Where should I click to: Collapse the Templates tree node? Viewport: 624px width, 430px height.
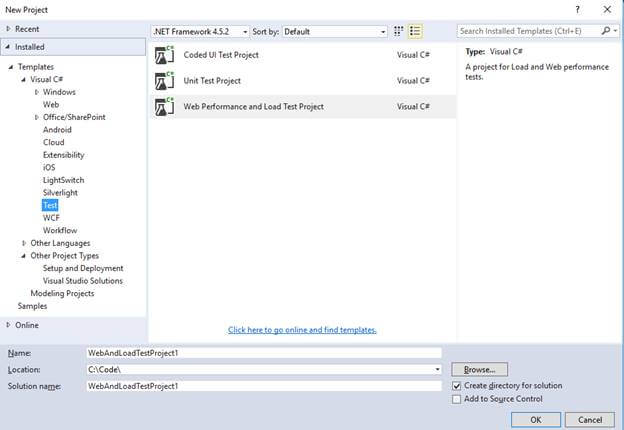pyautogui.click(x=11, y=67)
